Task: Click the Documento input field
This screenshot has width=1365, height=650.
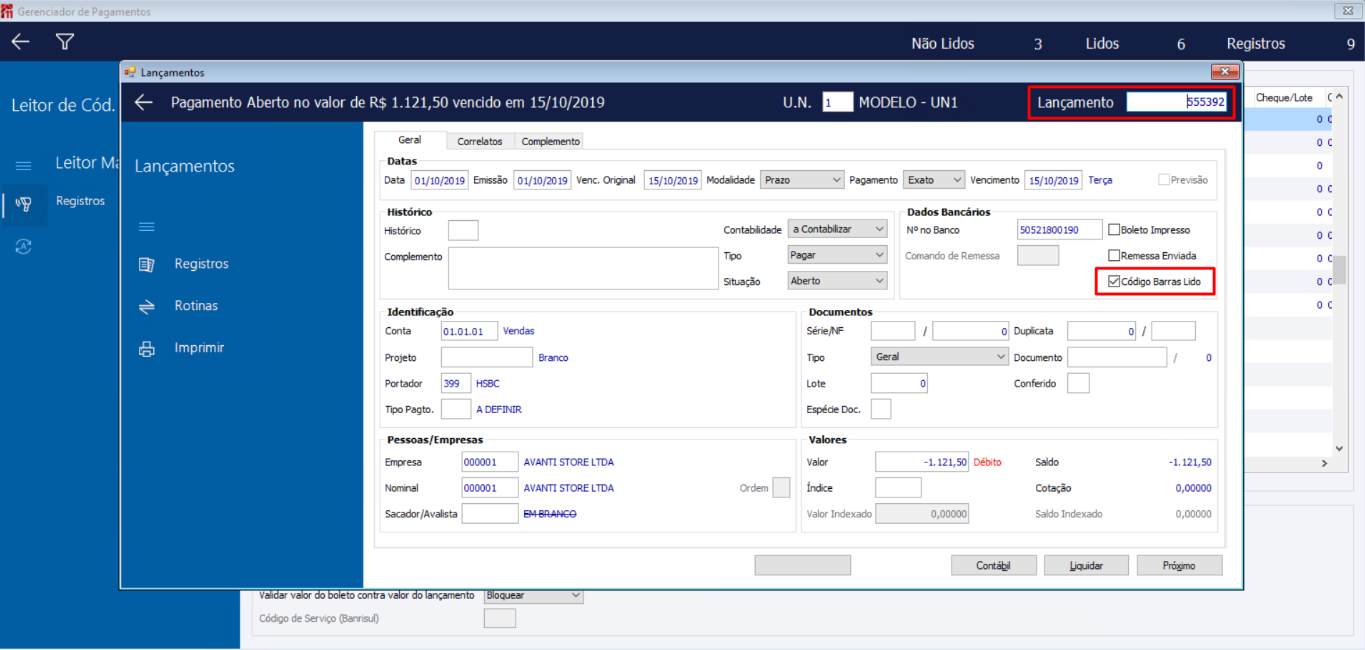Action: pos(1117,357)
